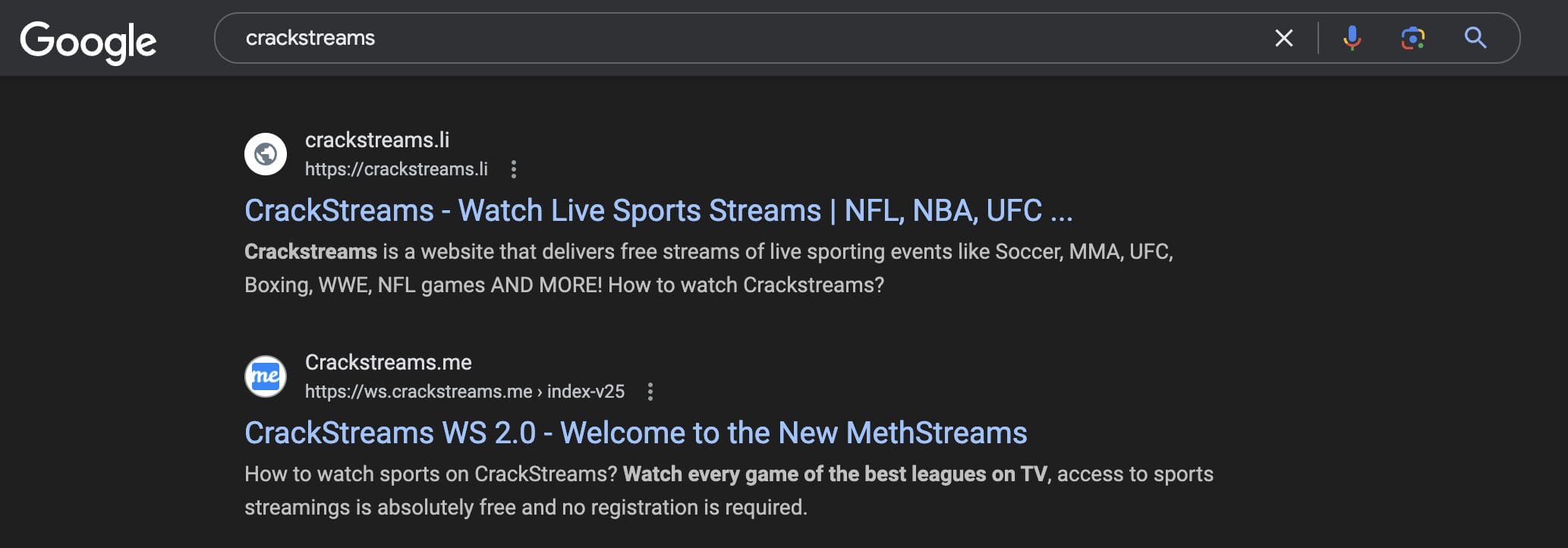Image resolution: width=1568 pixels, height=548 pixels.
Task: Click the crackstreams.li site name
Action: tap(376, 140)
